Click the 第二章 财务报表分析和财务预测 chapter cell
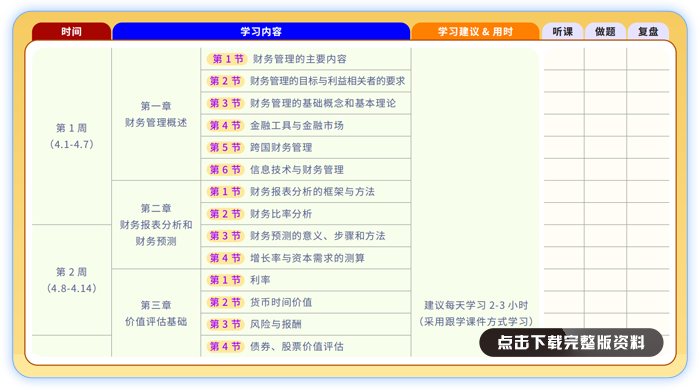The height and width of the screenshot is (390, 700). click(156, 224)
